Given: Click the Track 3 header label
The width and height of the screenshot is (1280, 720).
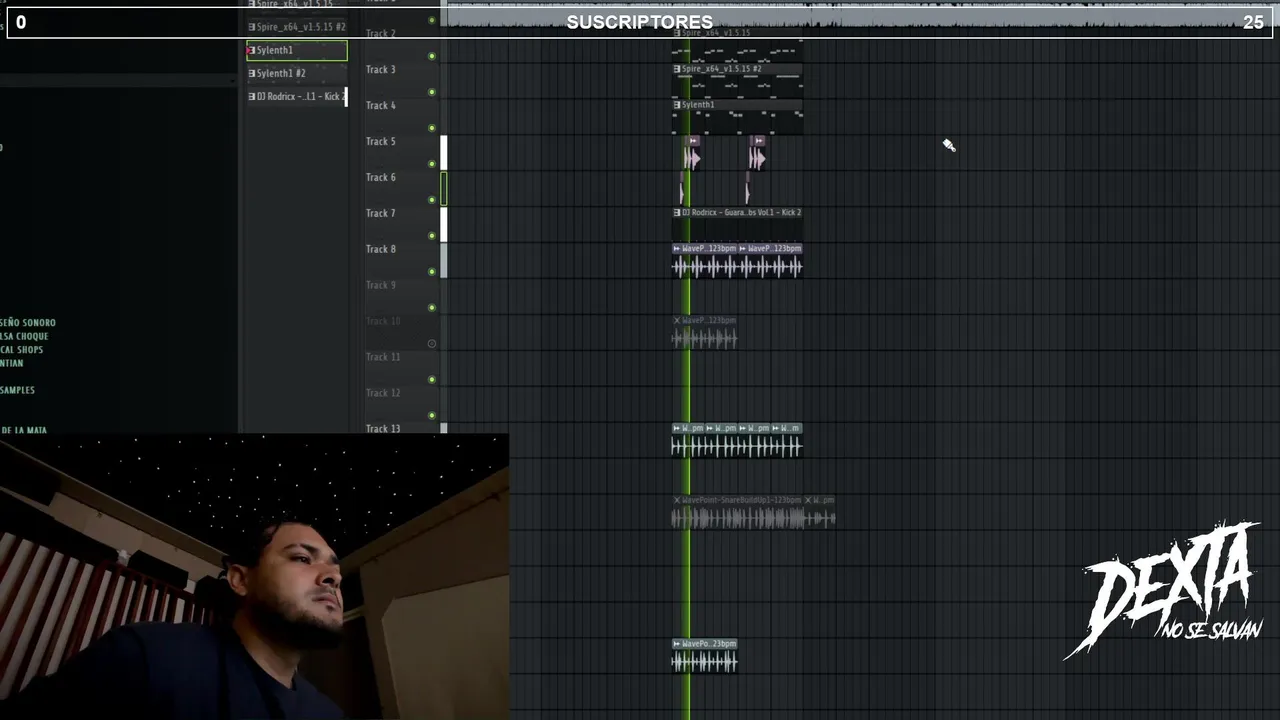Looking at the screenshot, I should point(380,69).
